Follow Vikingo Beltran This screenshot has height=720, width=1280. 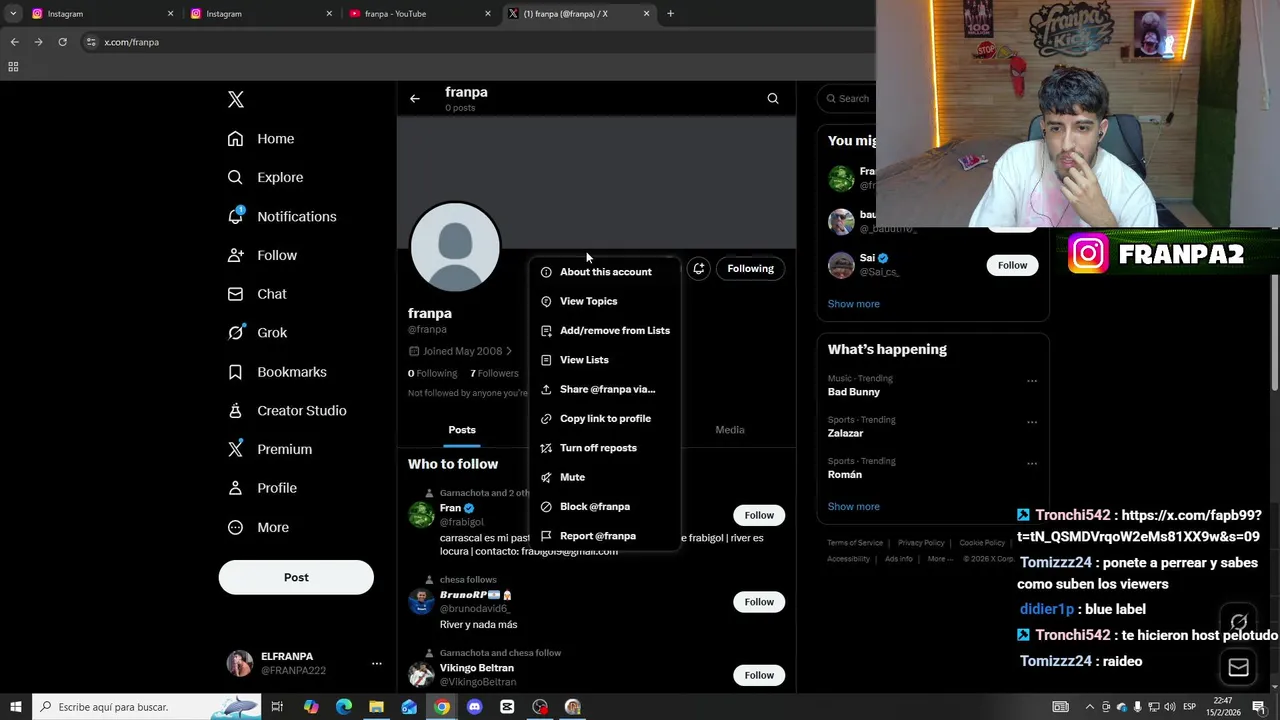759,675
